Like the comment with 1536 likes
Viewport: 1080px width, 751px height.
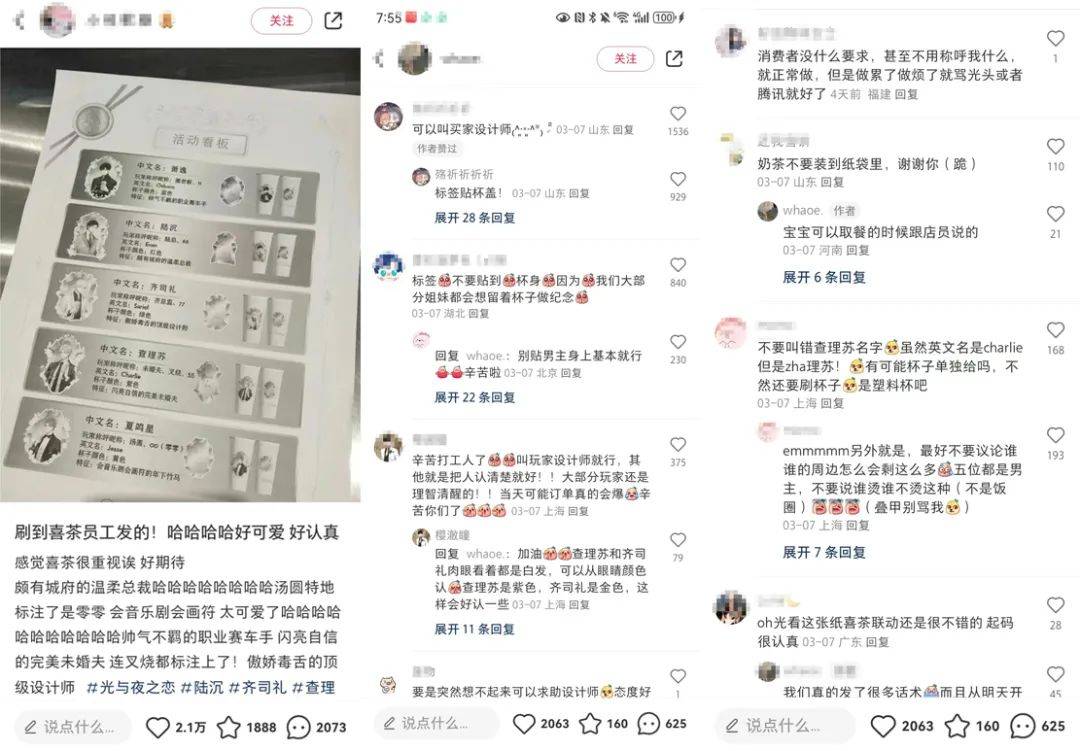[678, 114]
